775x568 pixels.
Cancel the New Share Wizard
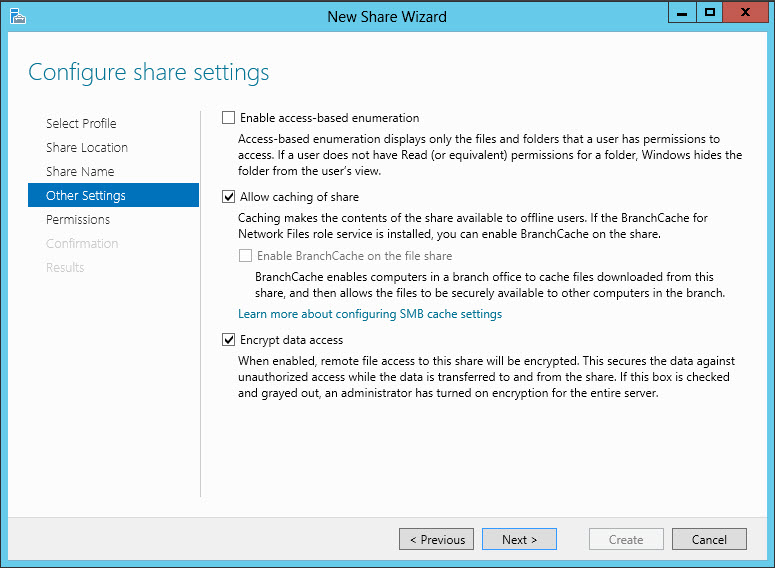pyautogui.click(x=709, y=539)
